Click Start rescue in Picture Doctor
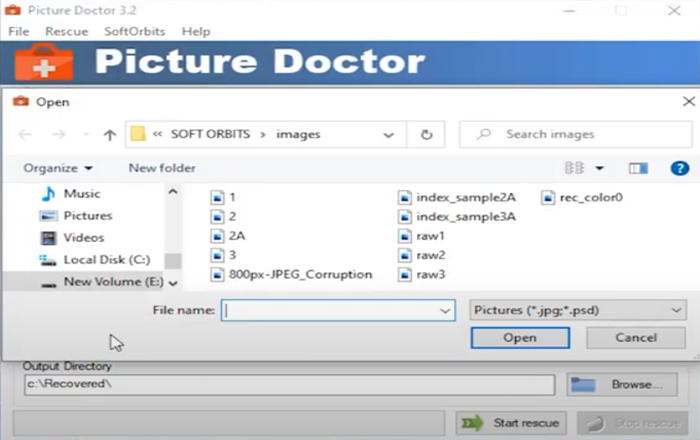Viewport: 700px width, 440px height. coord(511,423)
